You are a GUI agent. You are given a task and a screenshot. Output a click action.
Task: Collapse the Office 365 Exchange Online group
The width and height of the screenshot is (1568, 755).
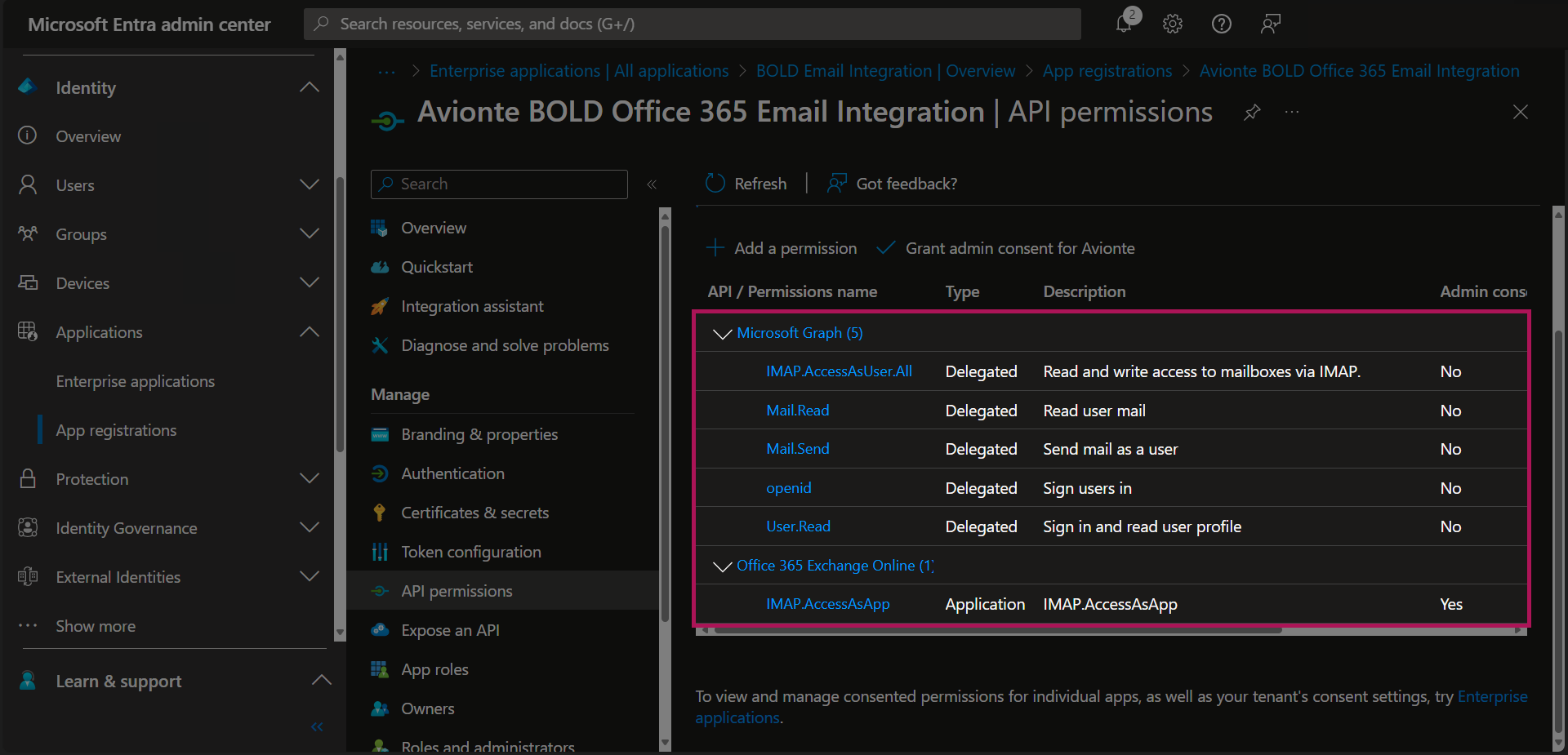pyautogui.click(x=722, y=566)
